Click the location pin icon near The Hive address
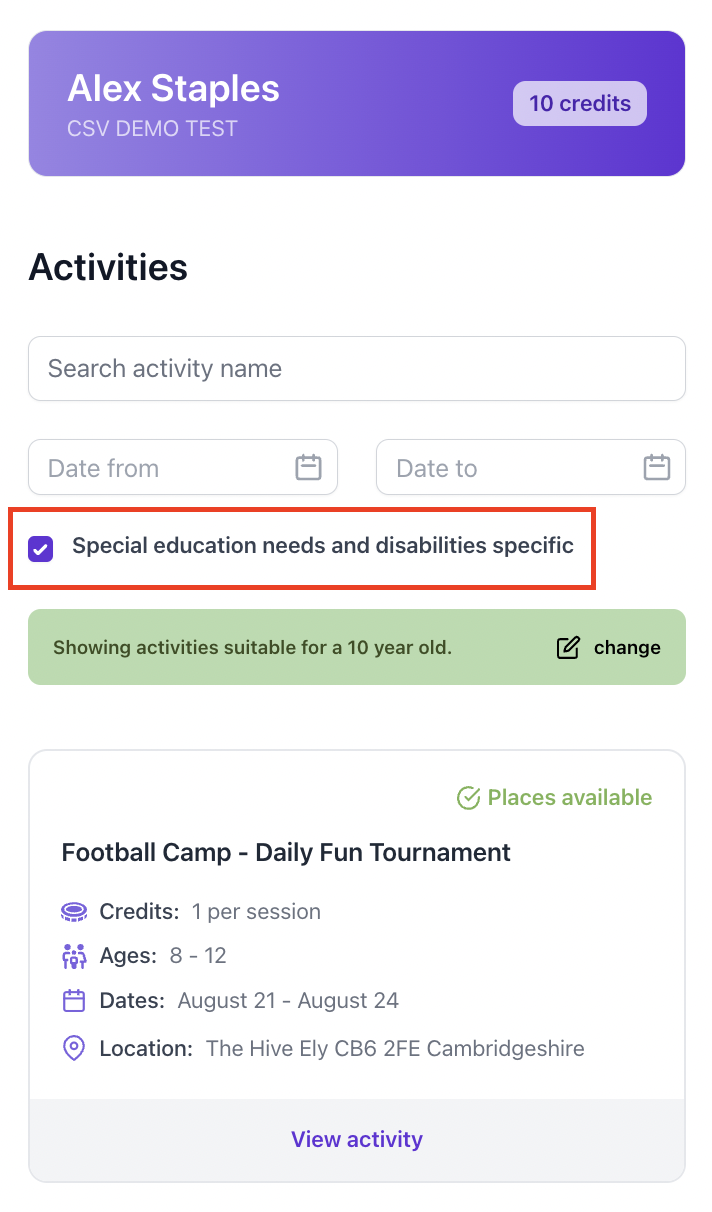The width and height of the screenshot is (712, 1212). pyautogui.click(x=73, y=1048)
